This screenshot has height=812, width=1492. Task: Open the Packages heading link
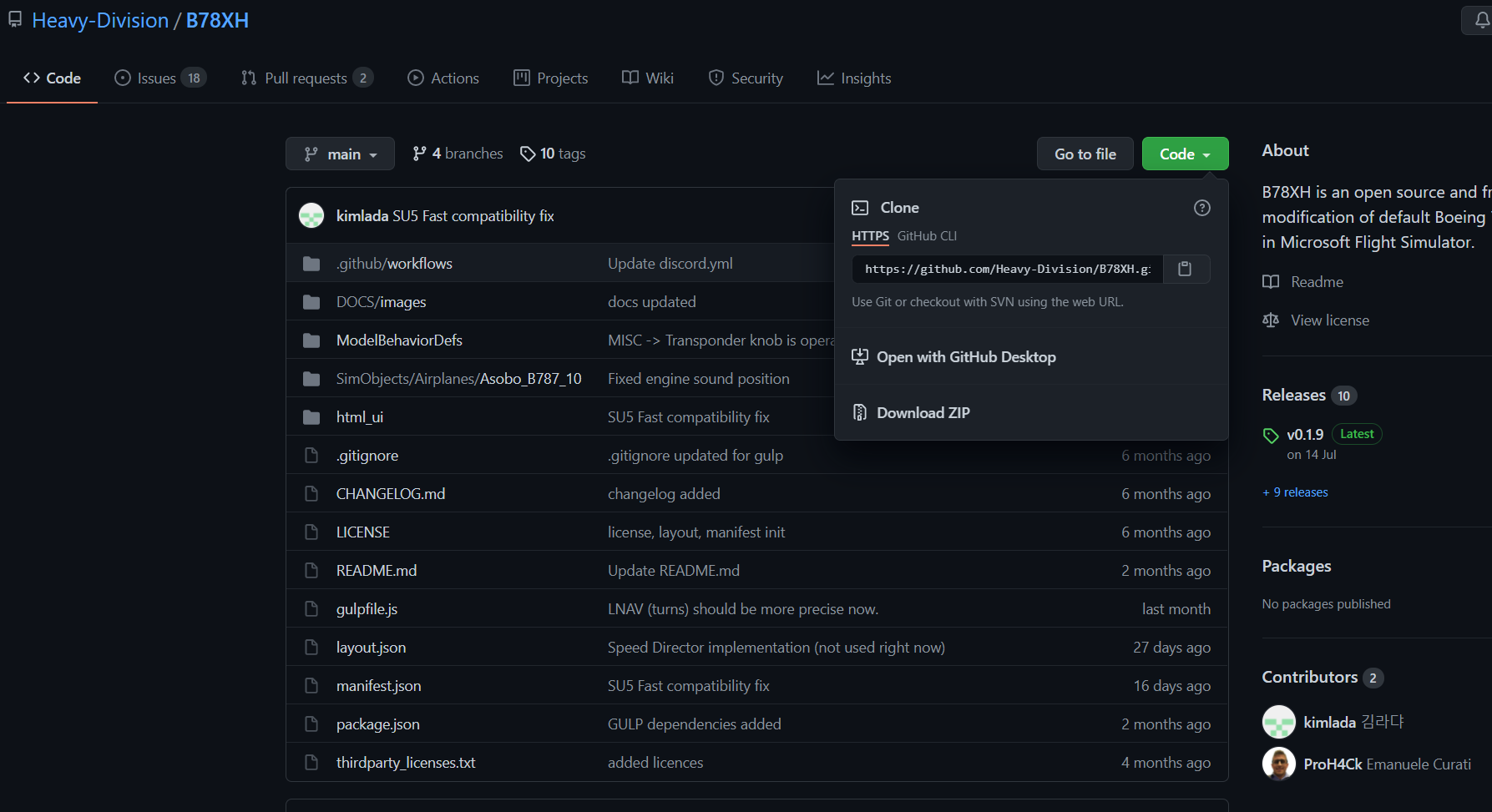click(1297, 566)
